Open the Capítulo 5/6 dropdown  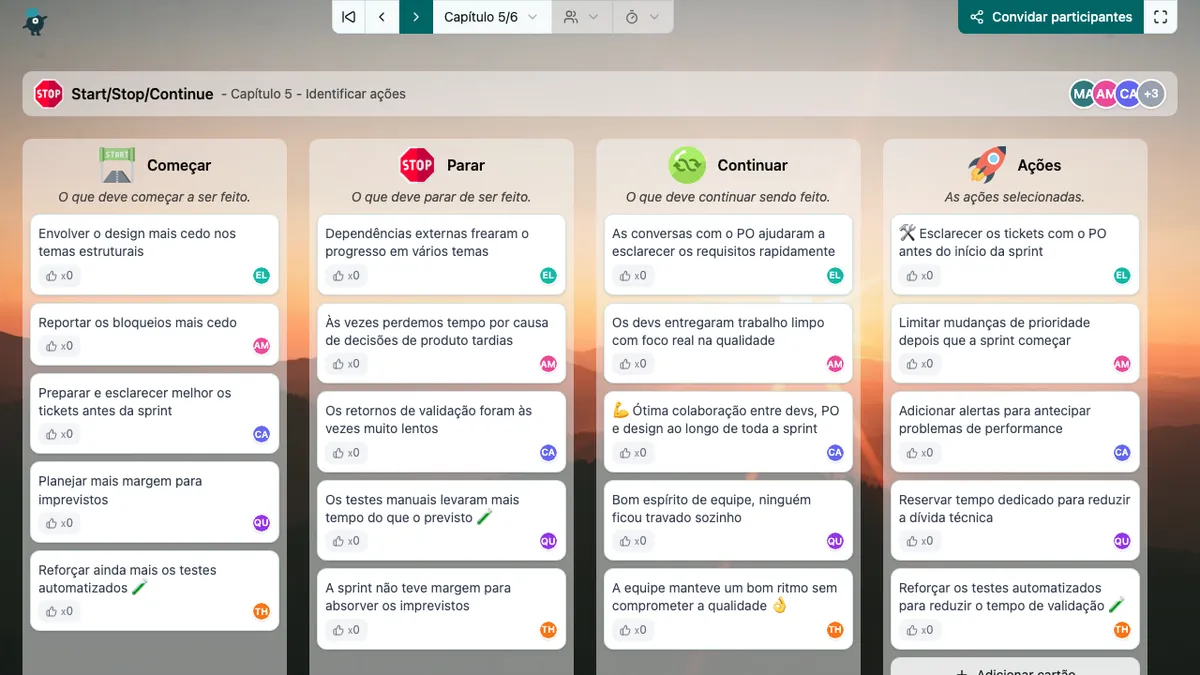[x=491, y=17]
